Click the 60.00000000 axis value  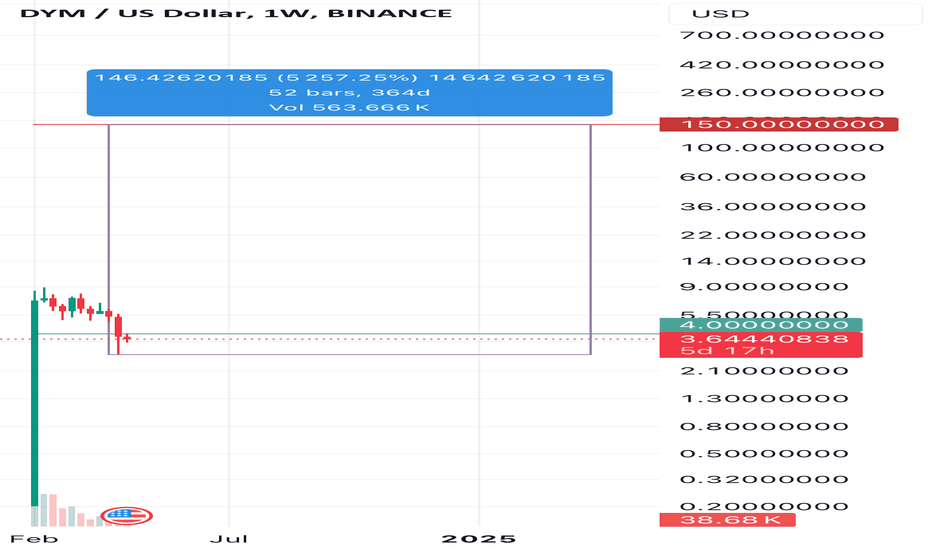coord(773,177)
